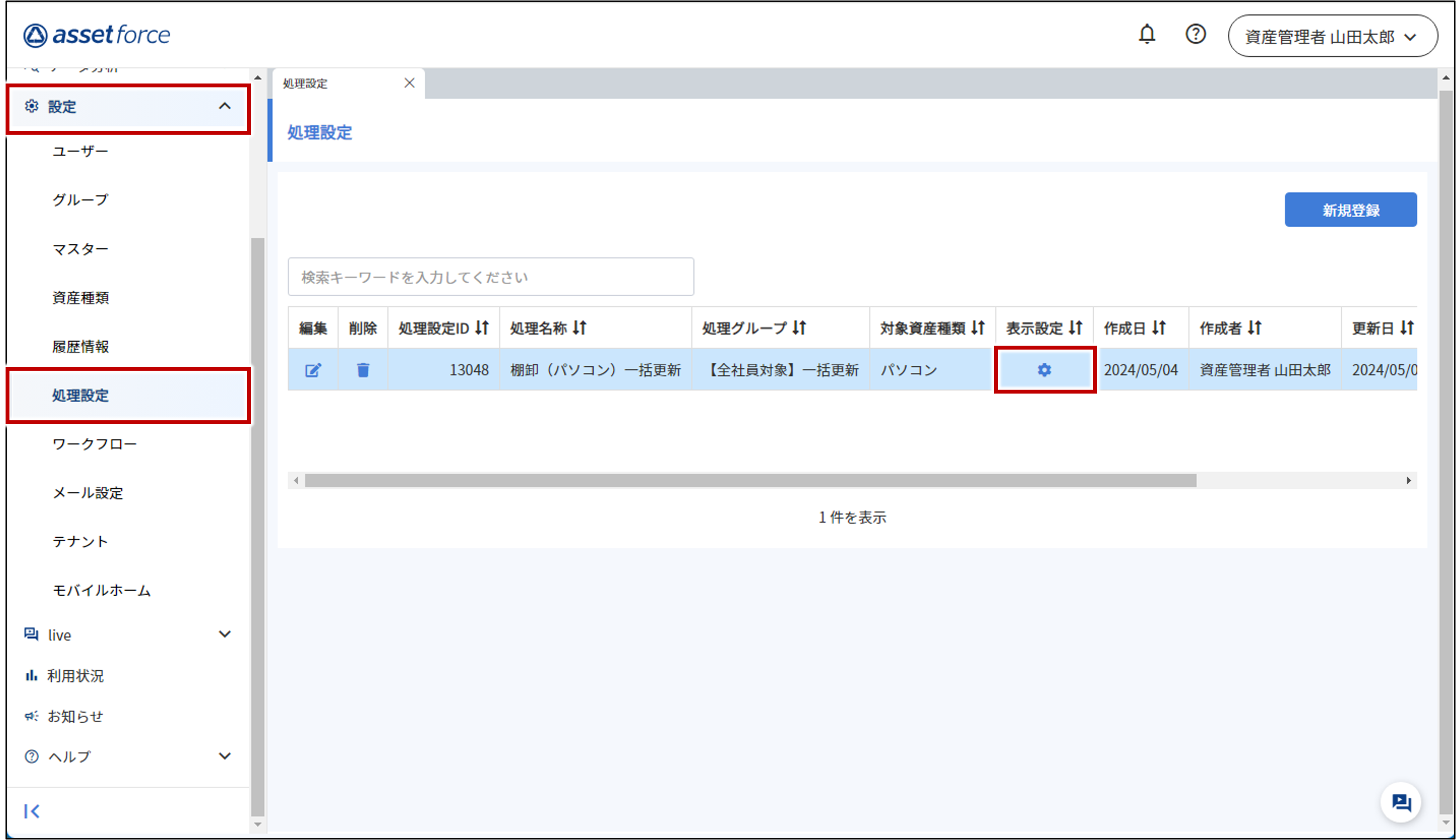The width and height of the screenshot is (1456, 840).
Task: Select the 資産管理者 山田太郎 creator cell
Action: (x=1265, y=370)
